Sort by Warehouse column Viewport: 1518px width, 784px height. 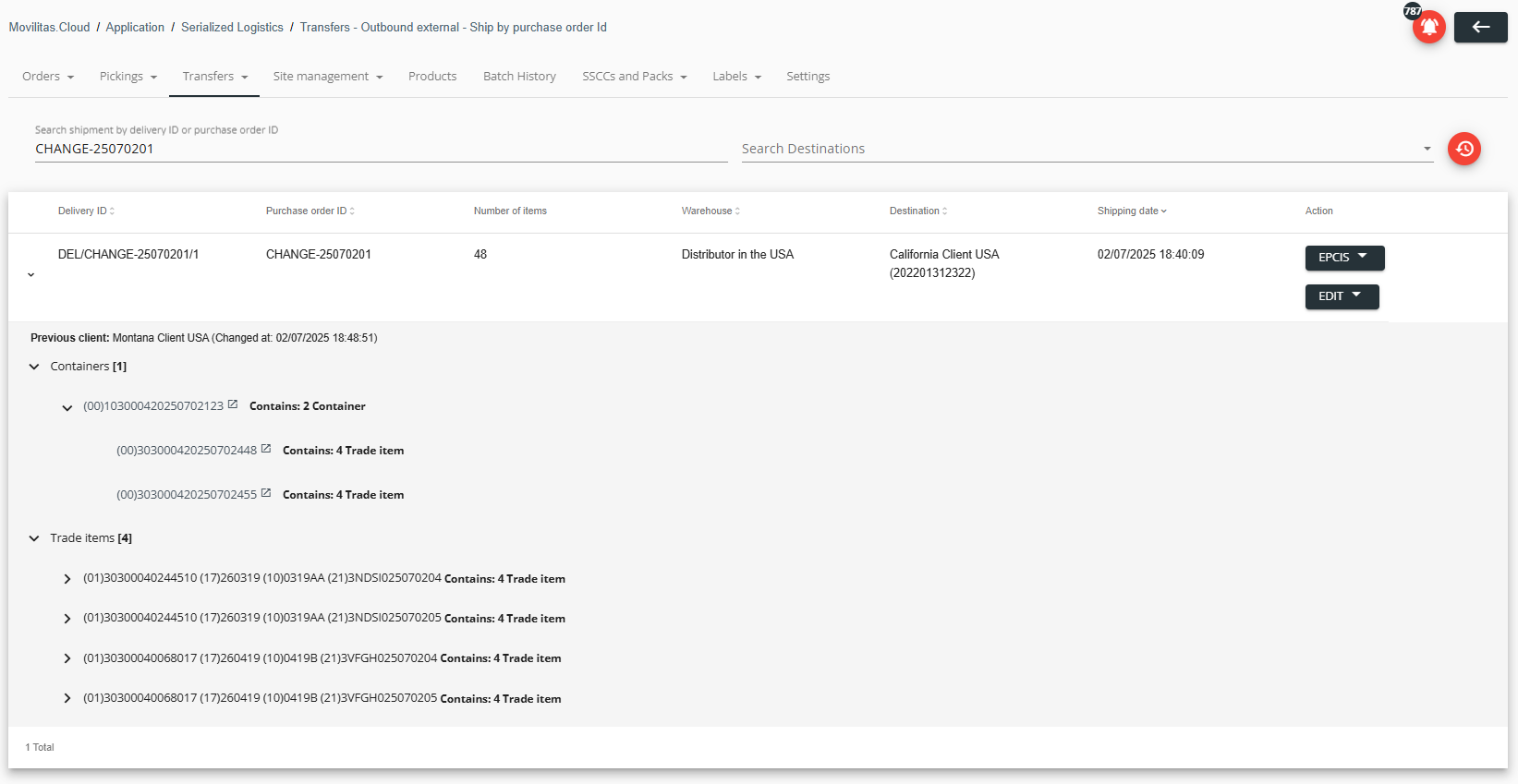tap(710, 211)
